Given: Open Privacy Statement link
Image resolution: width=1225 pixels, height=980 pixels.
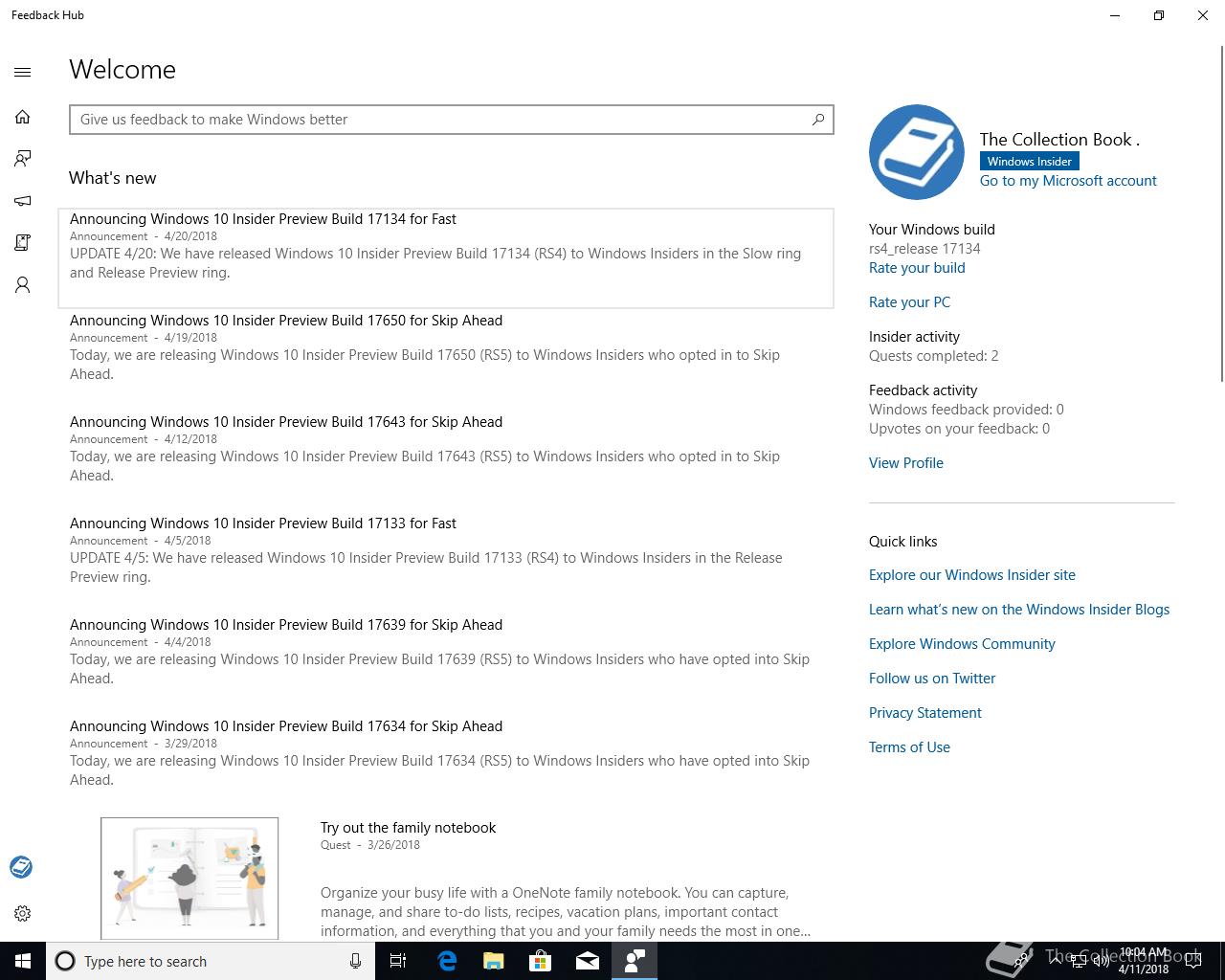Looking at the screenshot, I should 924,713.
